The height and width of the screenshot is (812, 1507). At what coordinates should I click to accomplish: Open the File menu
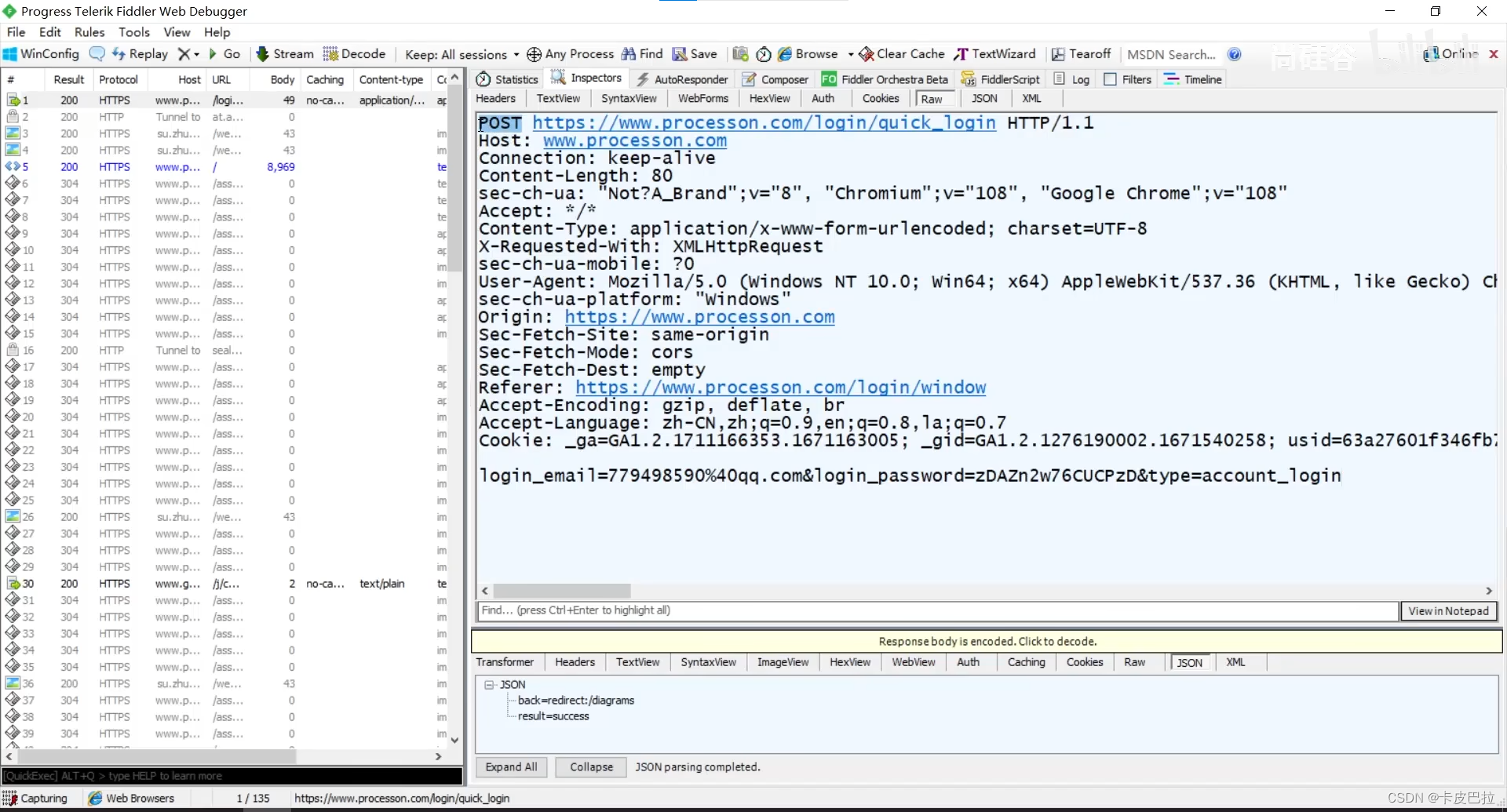[x=16, y=32]
